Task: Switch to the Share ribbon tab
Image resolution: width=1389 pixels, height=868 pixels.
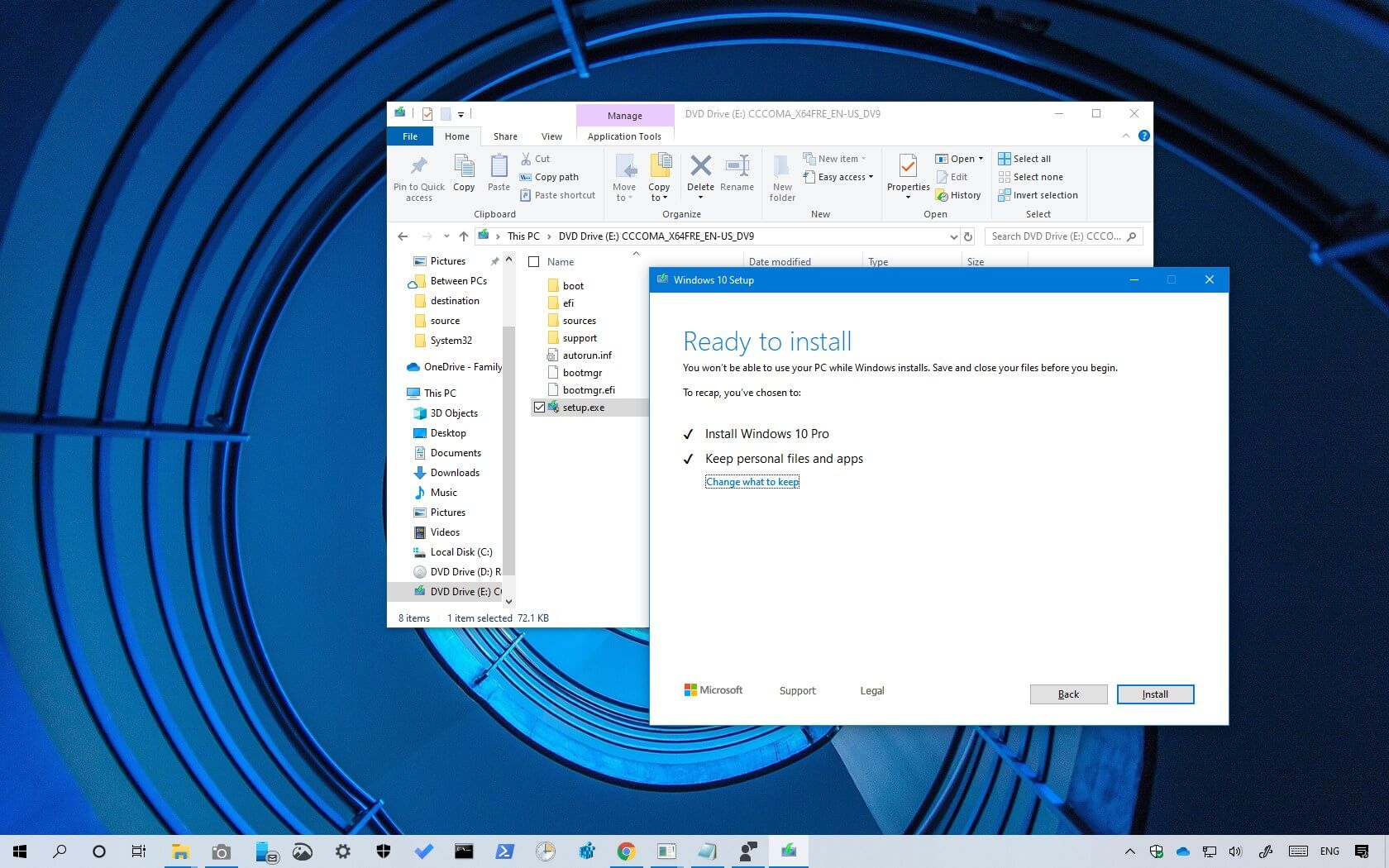Action: click(505, 136)
